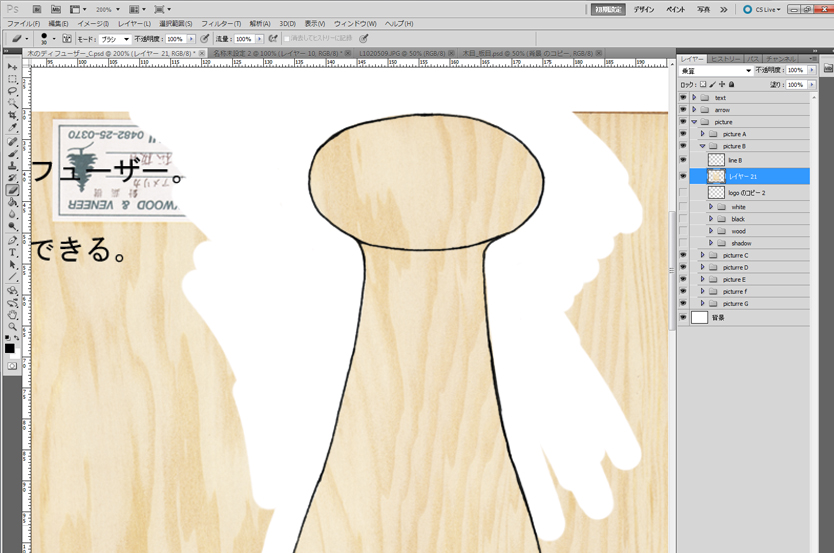
Task: Click the foreground color swatch
Action: [9, 347]
